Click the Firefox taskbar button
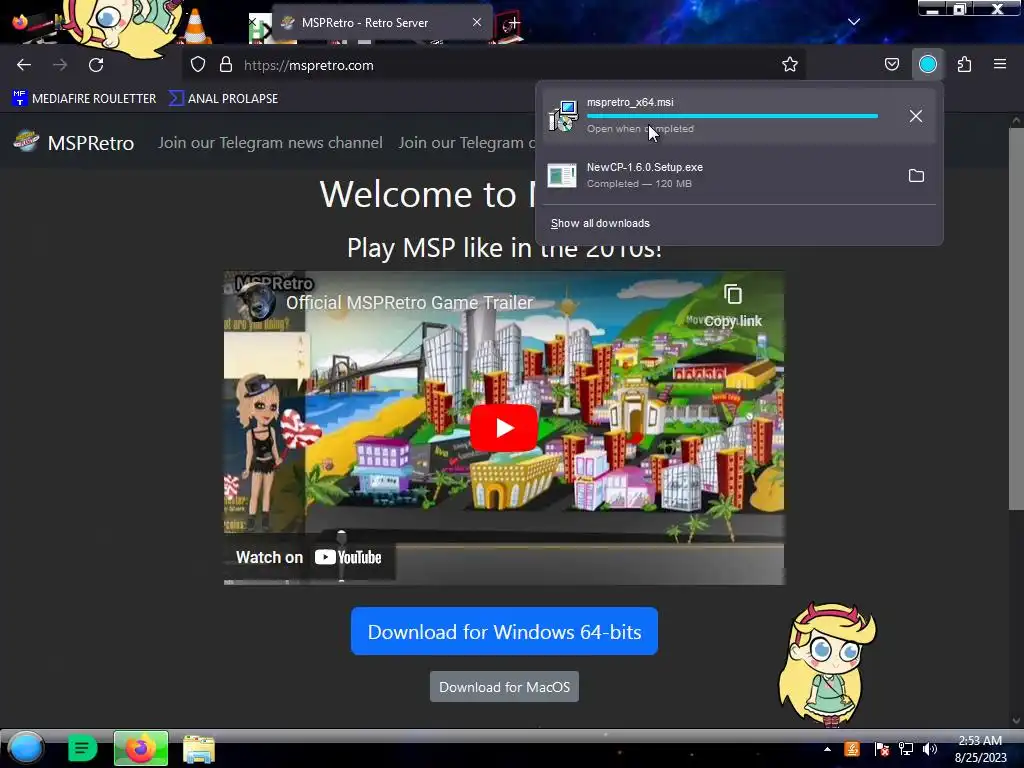The width and height of the screenshot is (1024, 768). (140, 748)
